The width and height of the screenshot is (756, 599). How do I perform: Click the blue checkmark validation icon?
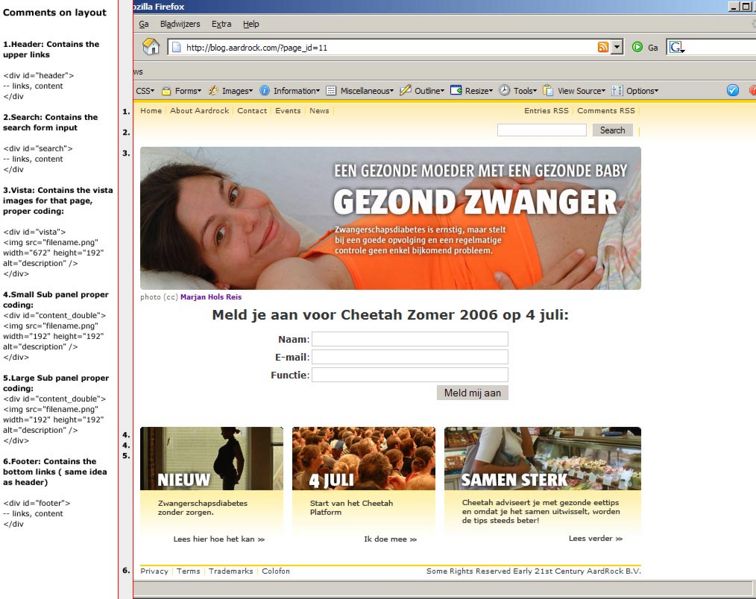pos(733,90)
